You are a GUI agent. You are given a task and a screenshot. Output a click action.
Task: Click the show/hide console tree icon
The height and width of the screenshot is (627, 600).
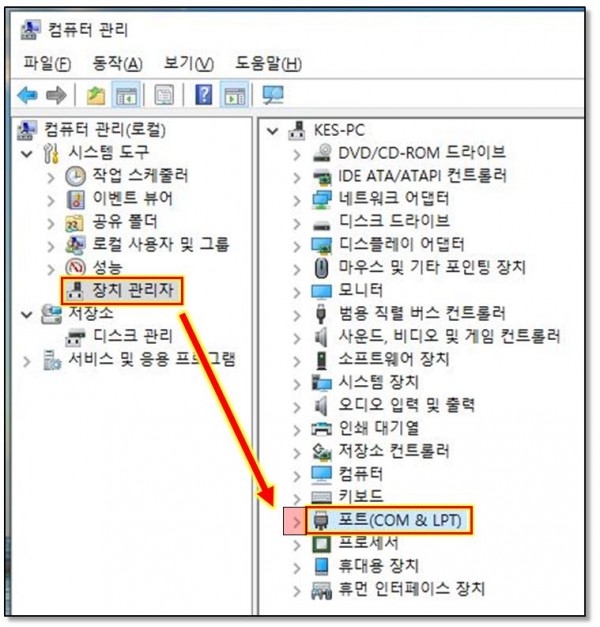[x=126, y=95]
